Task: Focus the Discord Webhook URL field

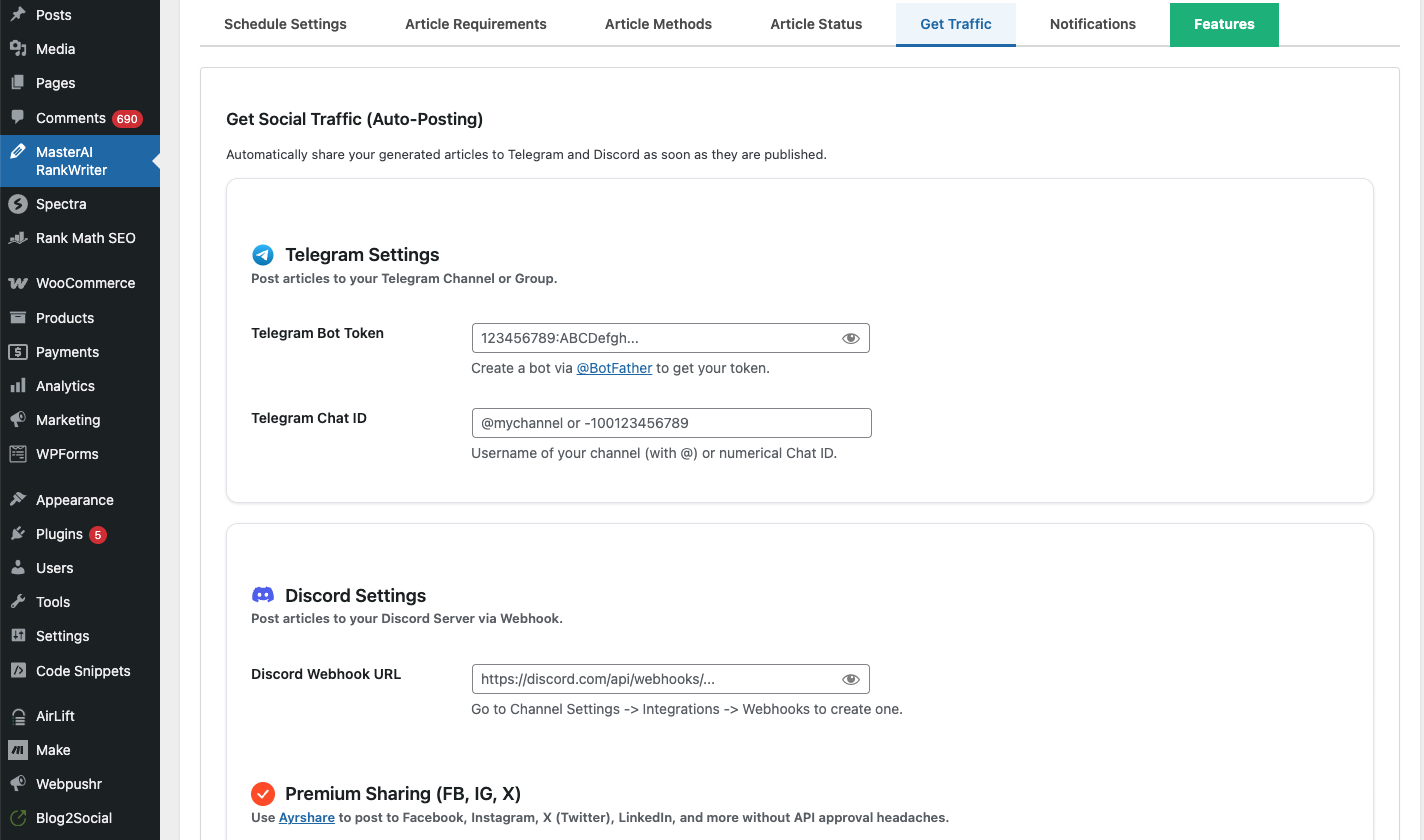Action: point(671,679)
